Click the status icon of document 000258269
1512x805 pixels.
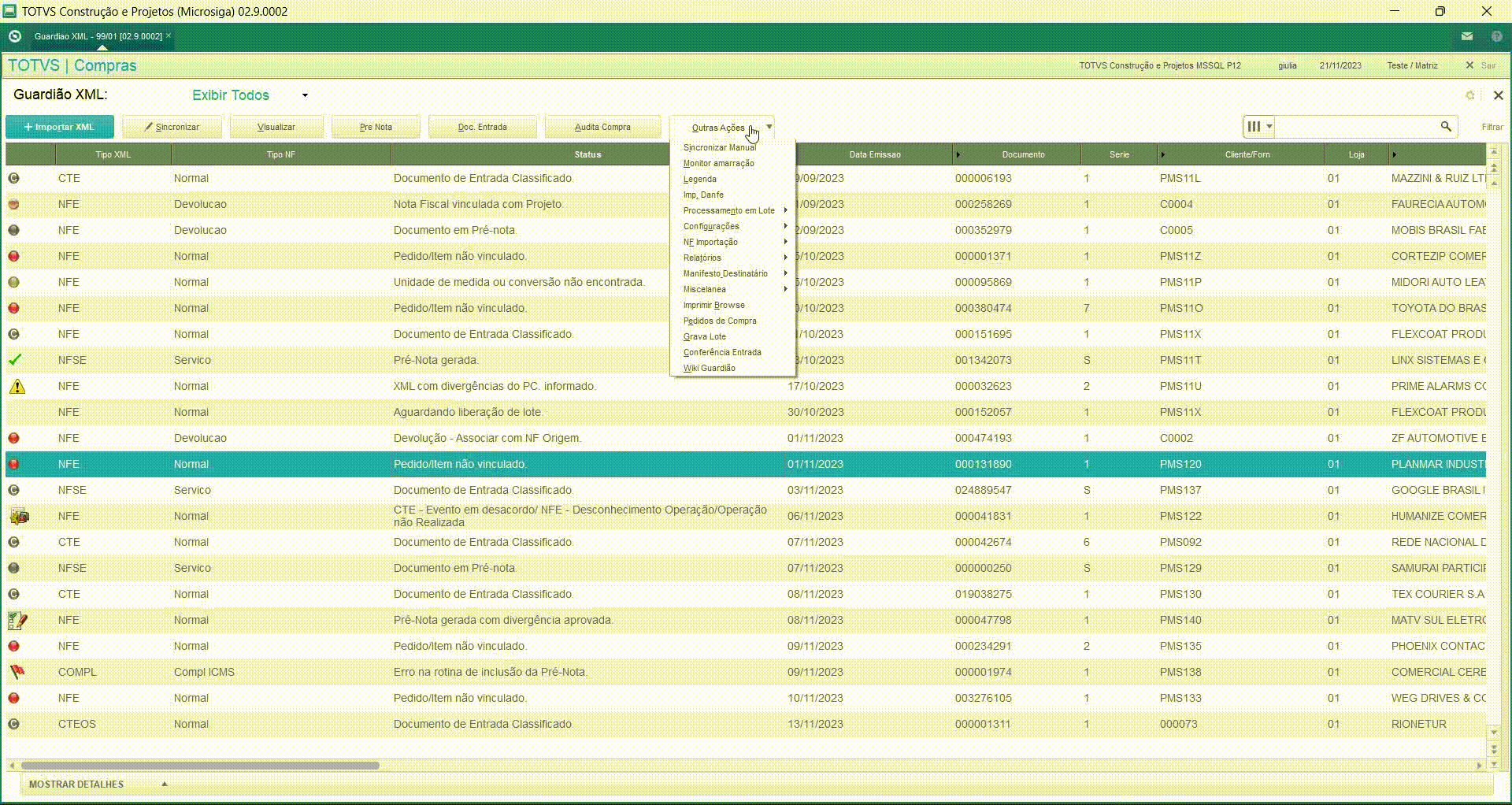click(13, 204)
